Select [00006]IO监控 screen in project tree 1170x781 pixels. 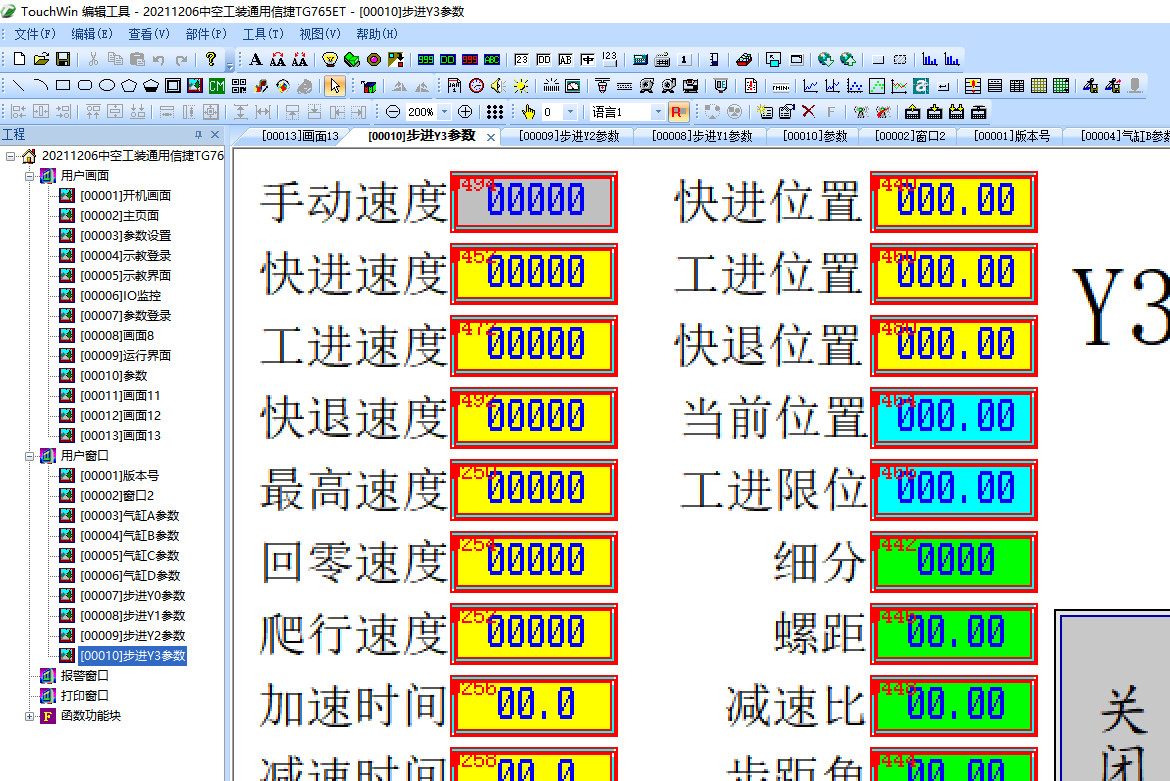pos(120,296)
